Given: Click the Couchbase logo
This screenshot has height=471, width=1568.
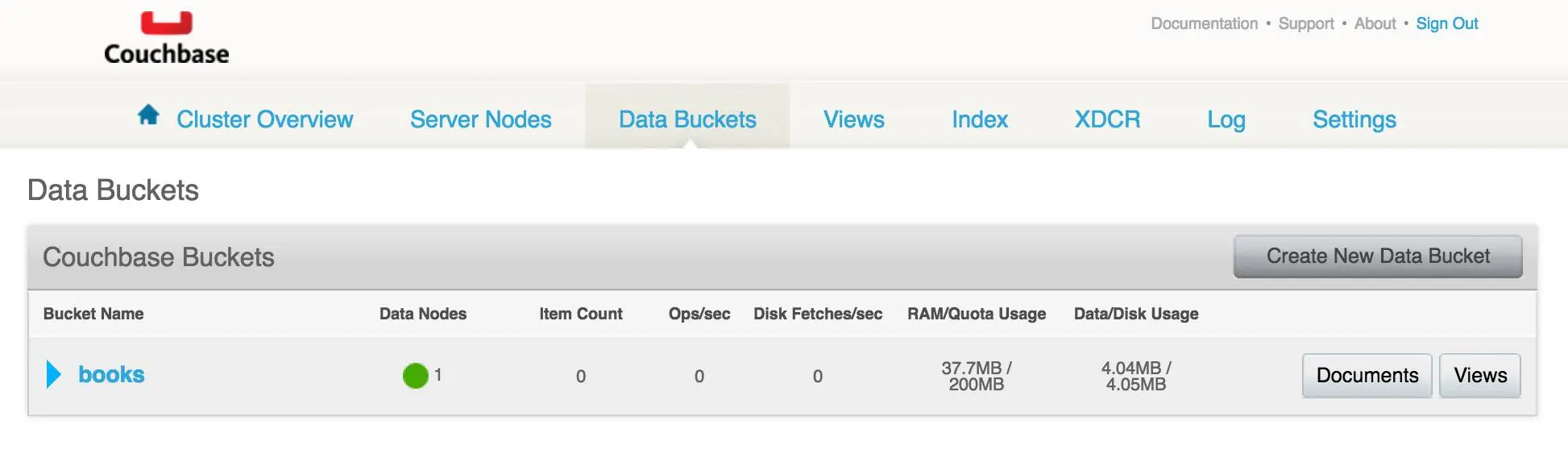Looking at the screenshot, I should (x=167, y=38).
